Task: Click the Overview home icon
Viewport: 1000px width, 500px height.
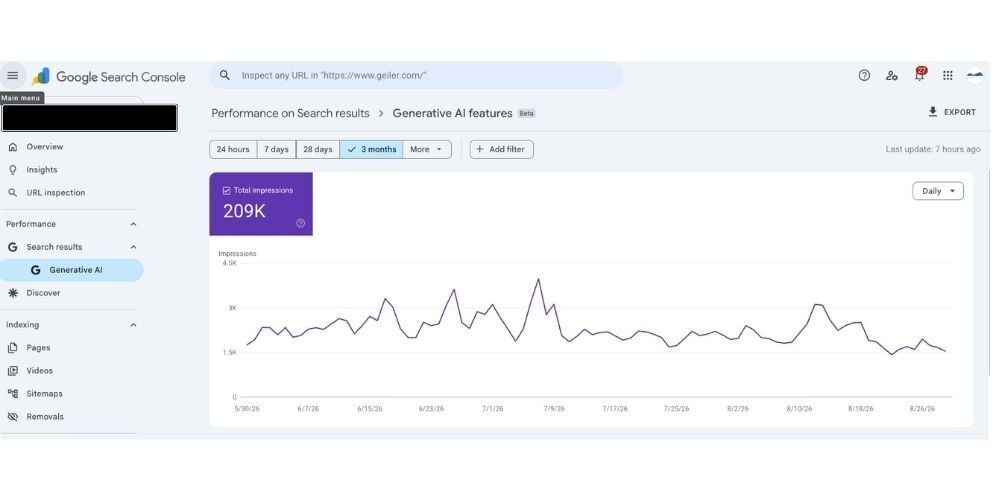Action: click(x=13, y=147)
